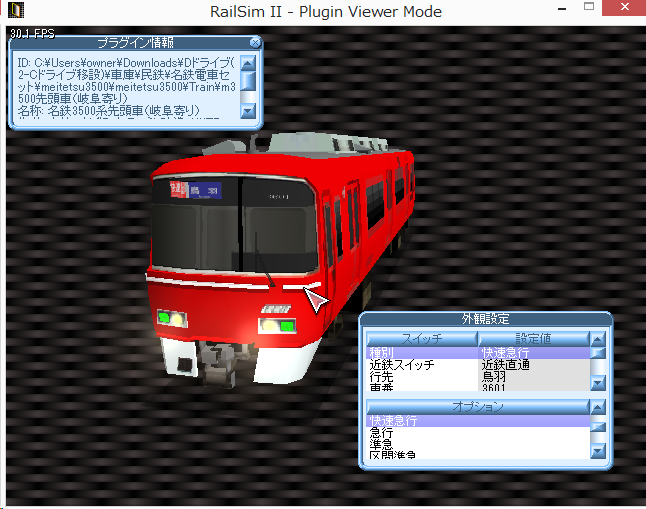Click the 鳥羽 destination value
The width and height of the screenshot is (646, 509).
point(534,377)
